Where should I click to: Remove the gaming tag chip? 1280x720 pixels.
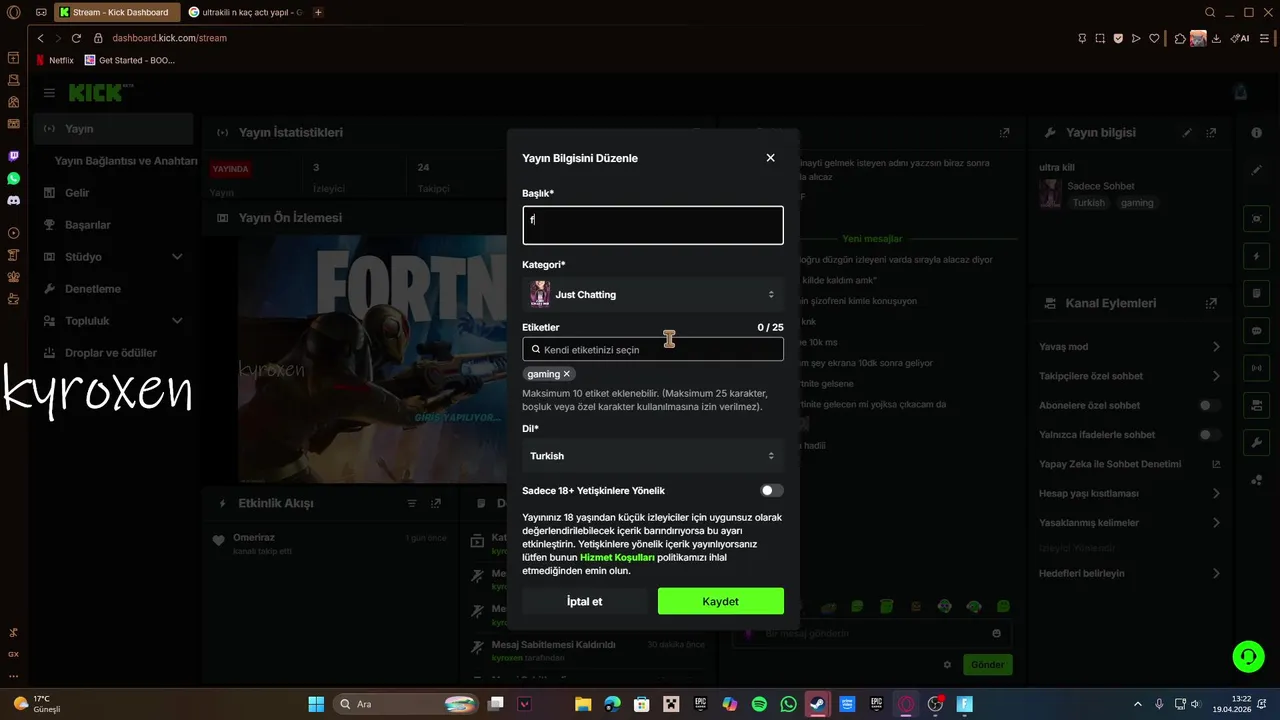coord(567,374)
